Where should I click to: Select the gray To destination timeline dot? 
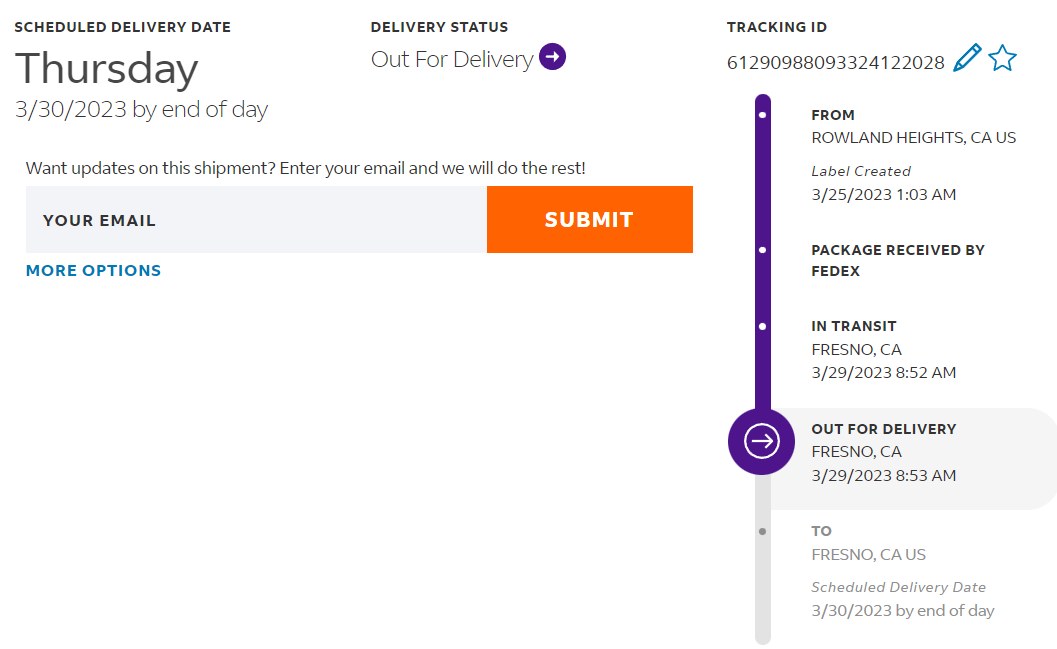point(763,531)
